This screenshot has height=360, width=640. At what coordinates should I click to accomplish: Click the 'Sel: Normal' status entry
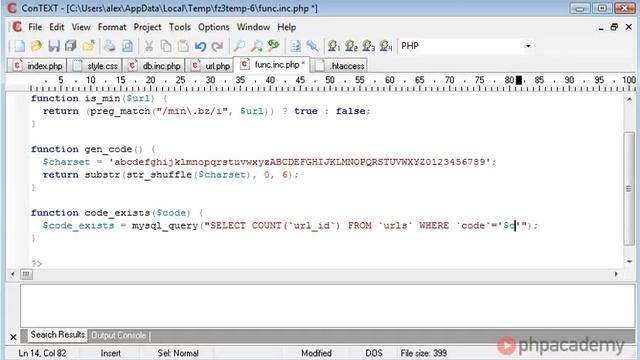[178, 353]
